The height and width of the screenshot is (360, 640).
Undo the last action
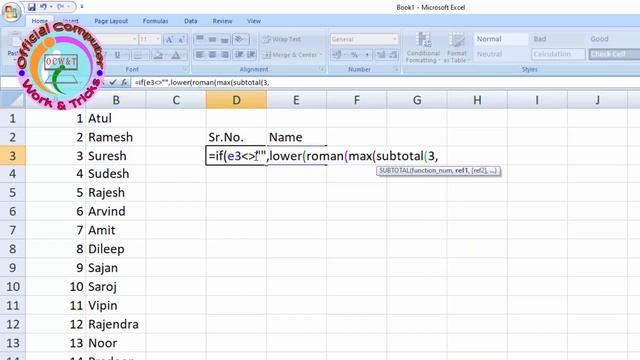(43, 7)
